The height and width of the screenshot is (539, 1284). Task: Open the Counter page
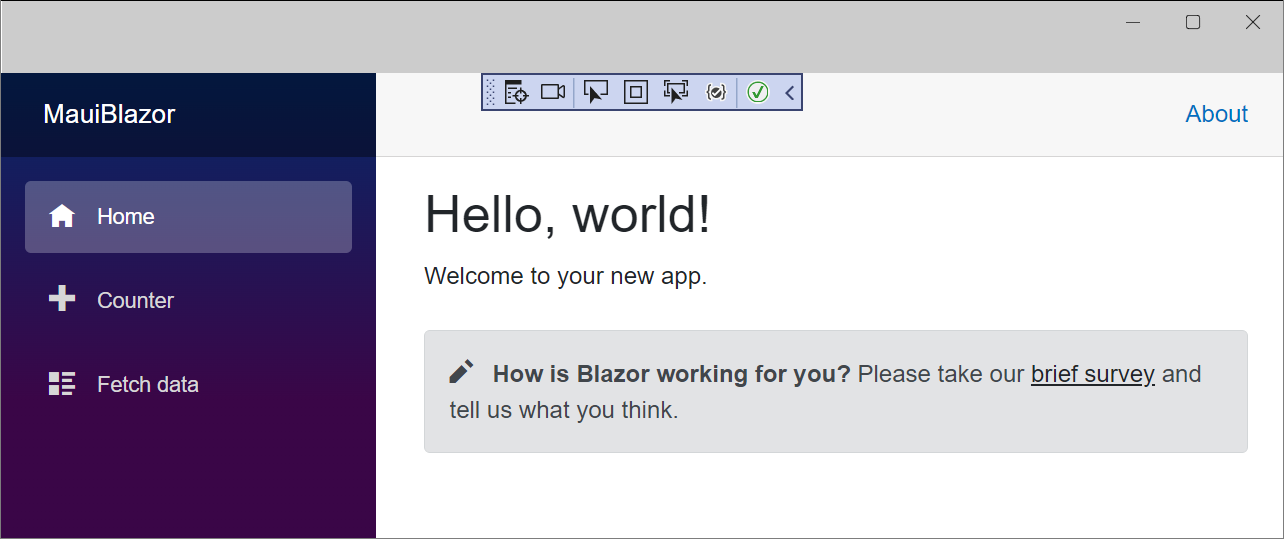point(188,301)
